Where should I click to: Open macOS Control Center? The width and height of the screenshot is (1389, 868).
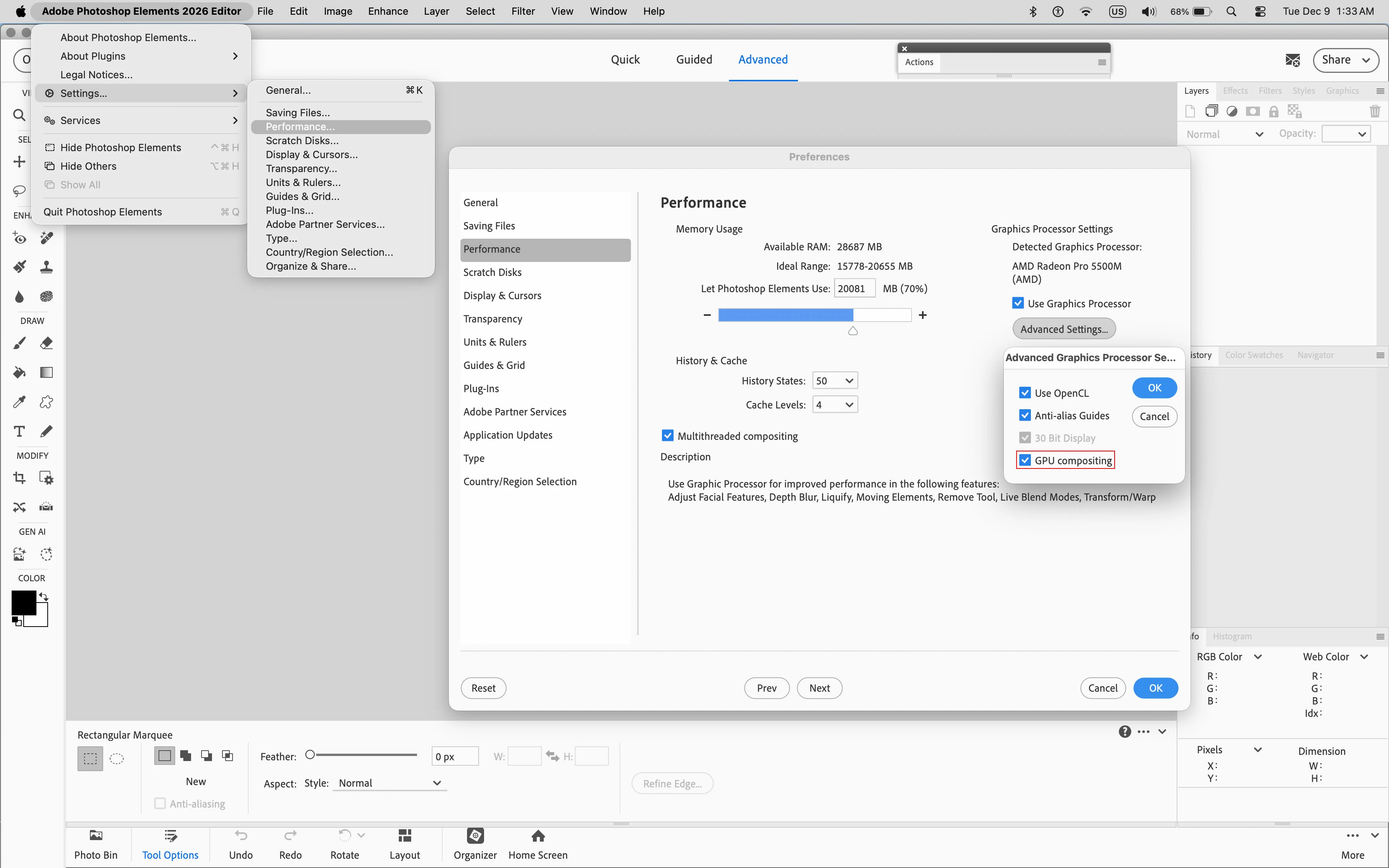tap(1260, 12)
